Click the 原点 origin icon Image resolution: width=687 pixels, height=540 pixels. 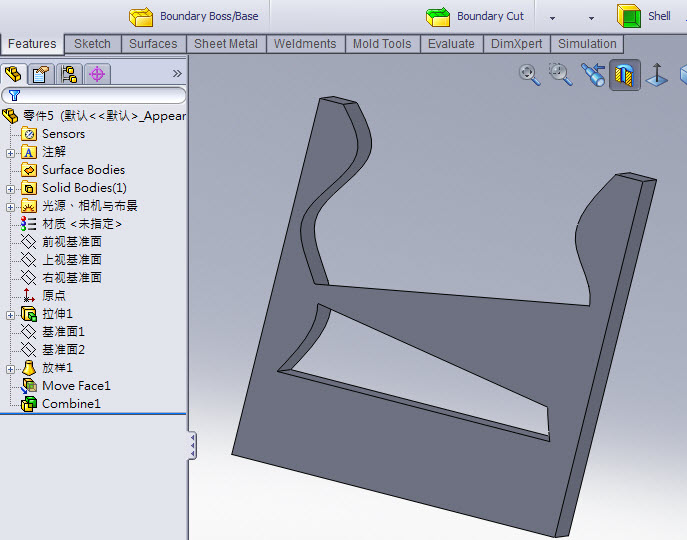click(x=29, y=296)
